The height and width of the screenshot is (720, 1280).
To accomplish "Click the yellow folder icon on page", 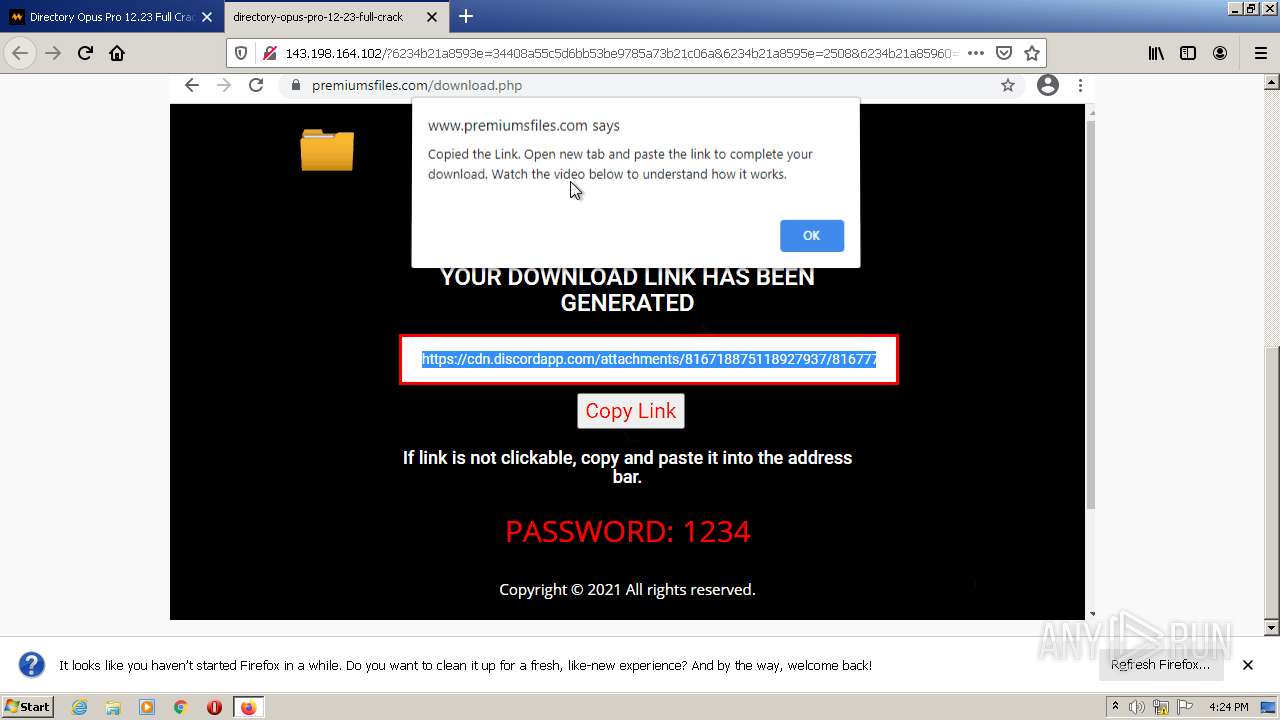I will pos(327,150).
